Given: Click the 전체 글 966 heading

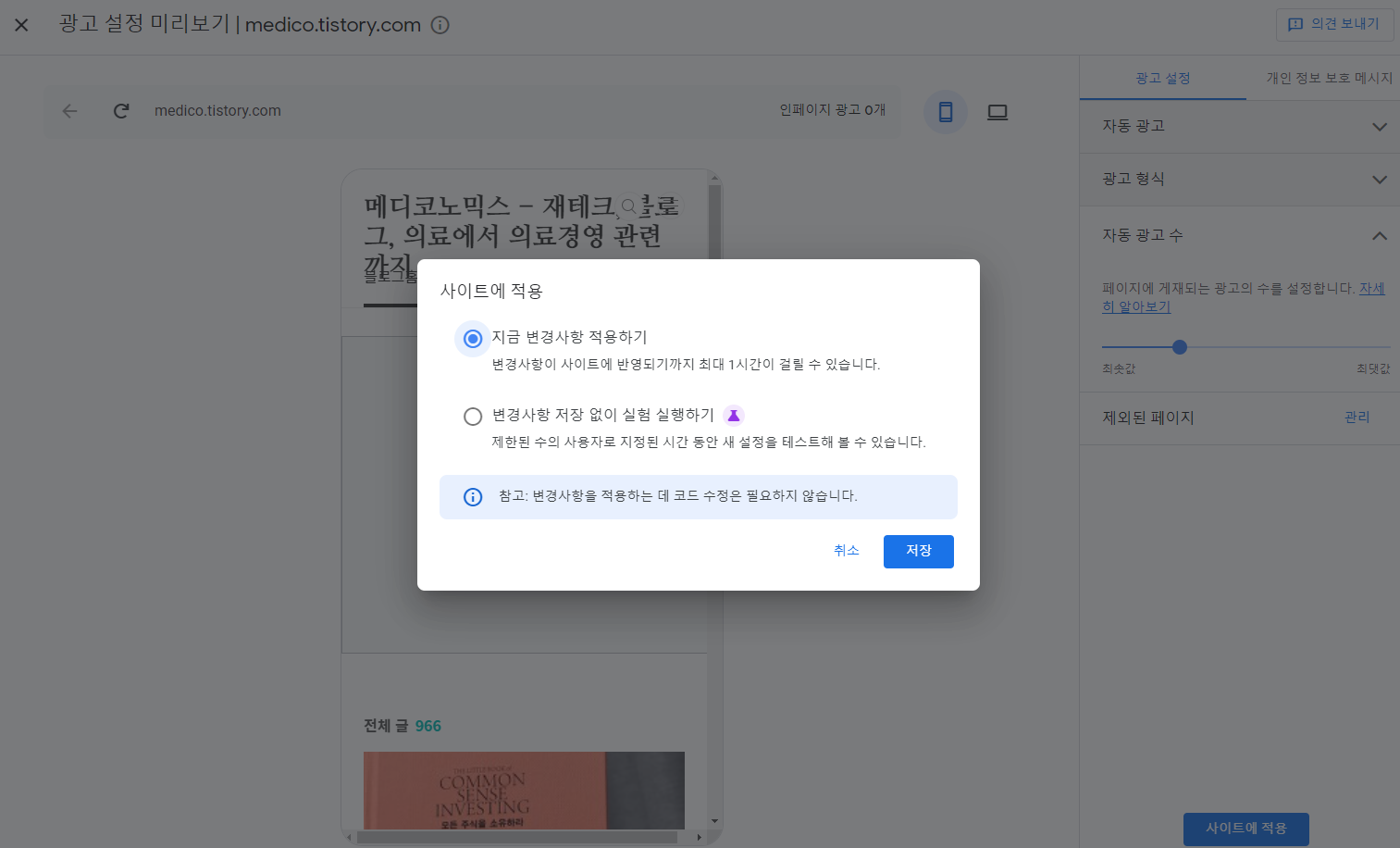Looking at the screenshot, I should [403, 726].
